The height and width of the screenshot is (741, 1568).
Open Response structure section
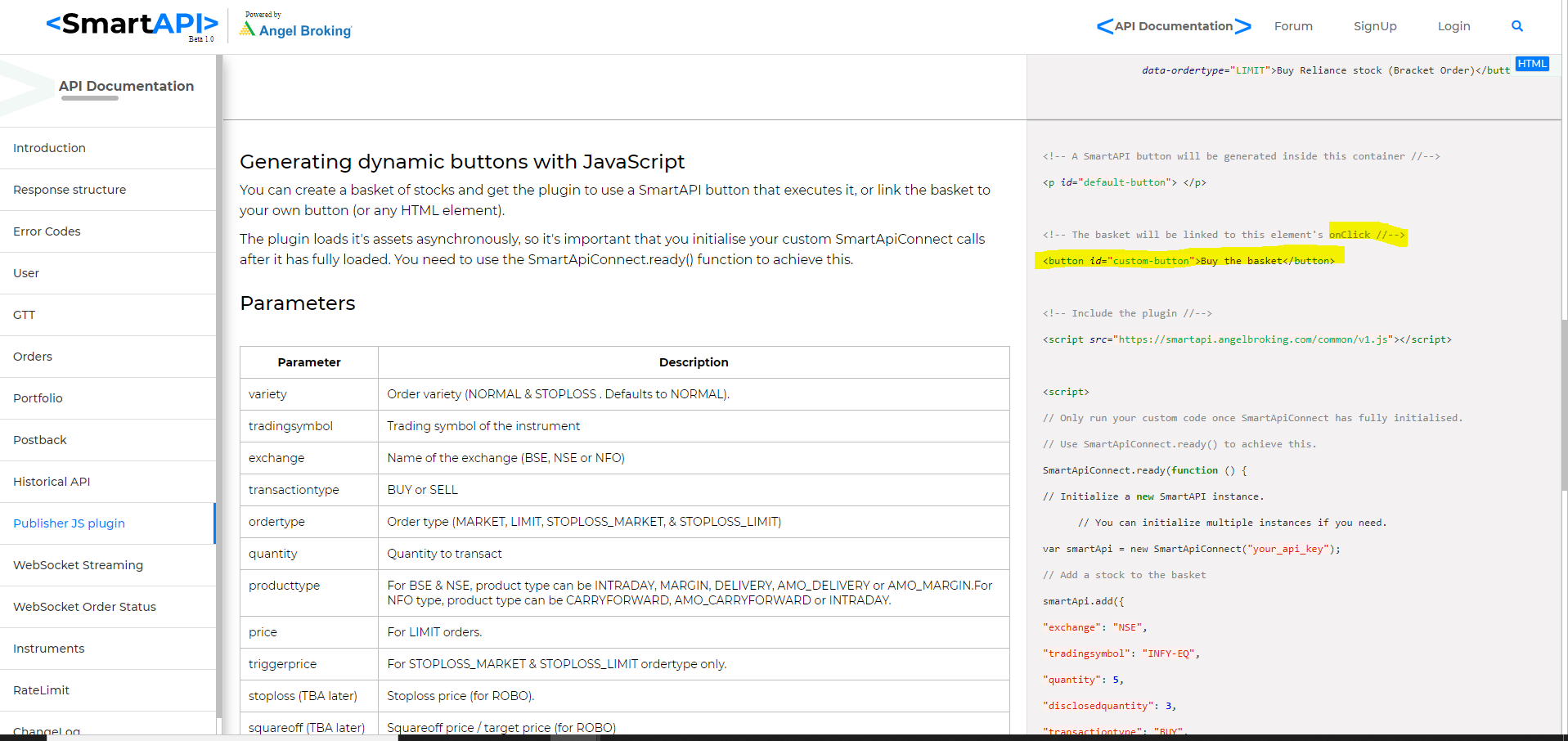108,190
